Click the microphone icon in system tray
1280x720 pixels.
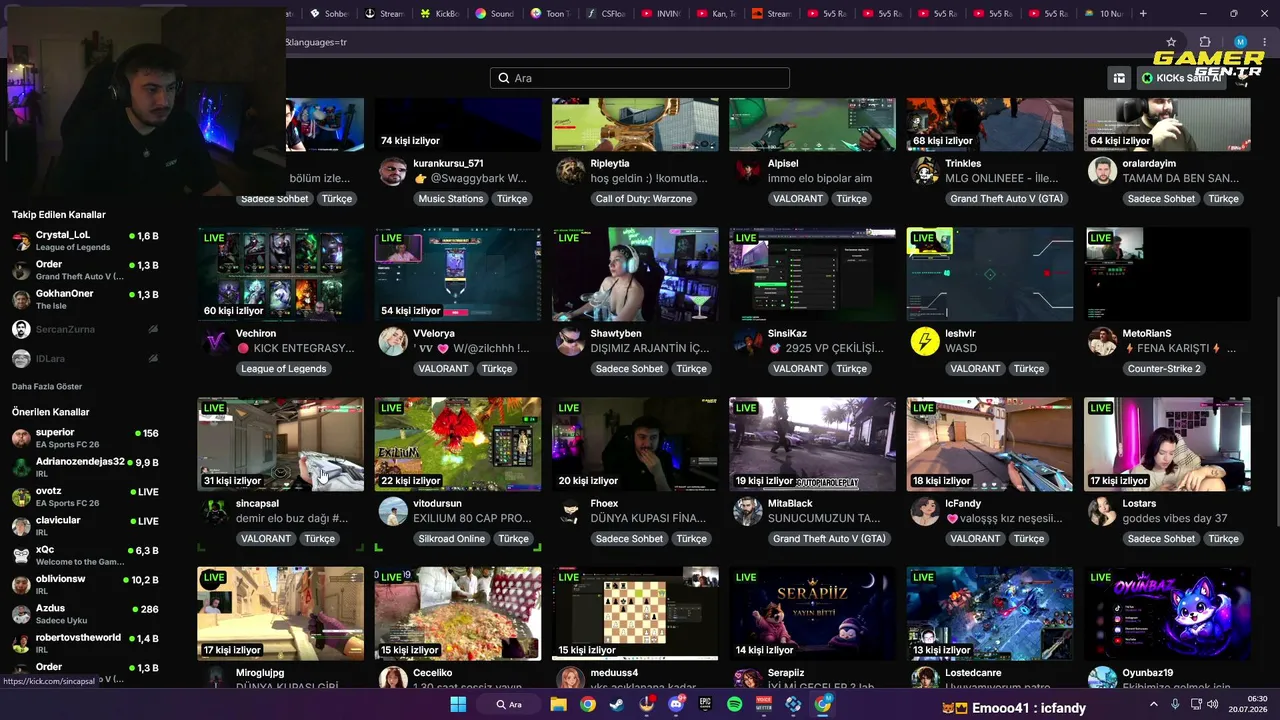click(1175, 704)
